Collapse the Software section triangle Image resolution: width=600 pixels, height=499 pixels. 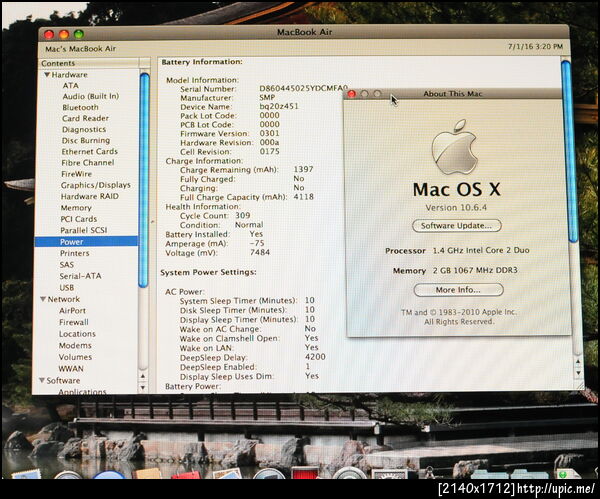point(42,380)
